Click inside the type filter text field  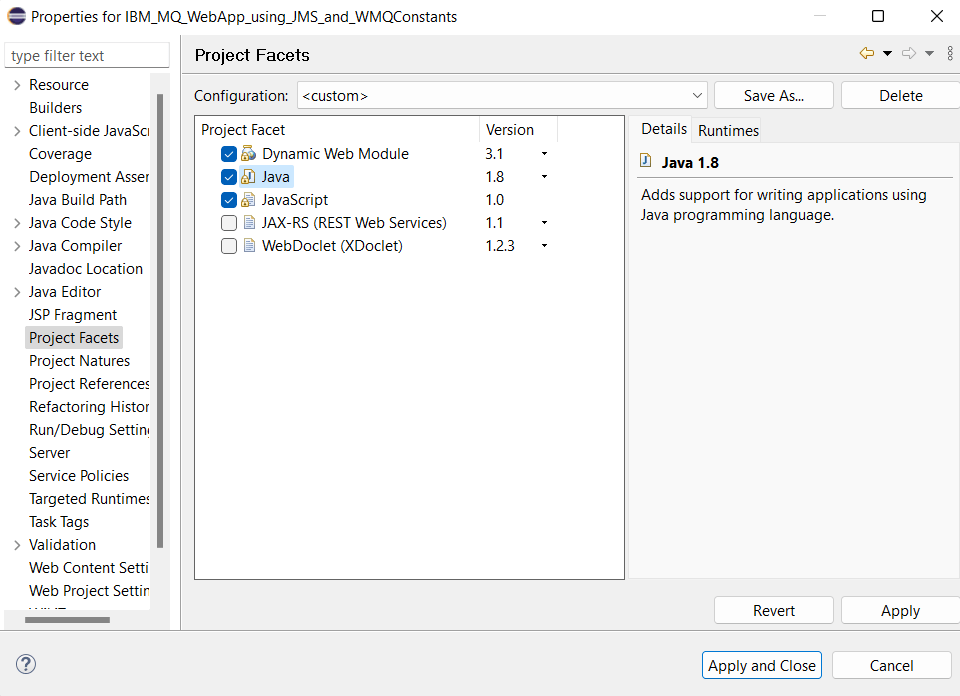(x=85, y=55)
